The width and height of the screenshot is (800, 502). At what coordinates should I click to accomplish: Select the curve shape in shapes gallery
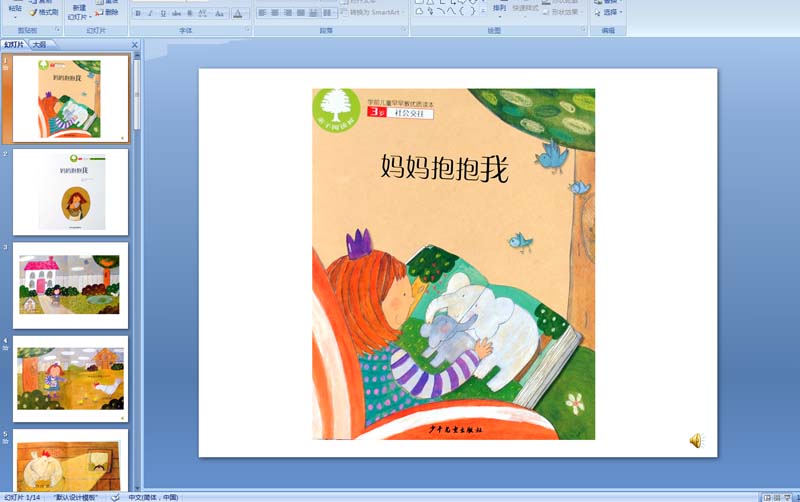(452, 11)
